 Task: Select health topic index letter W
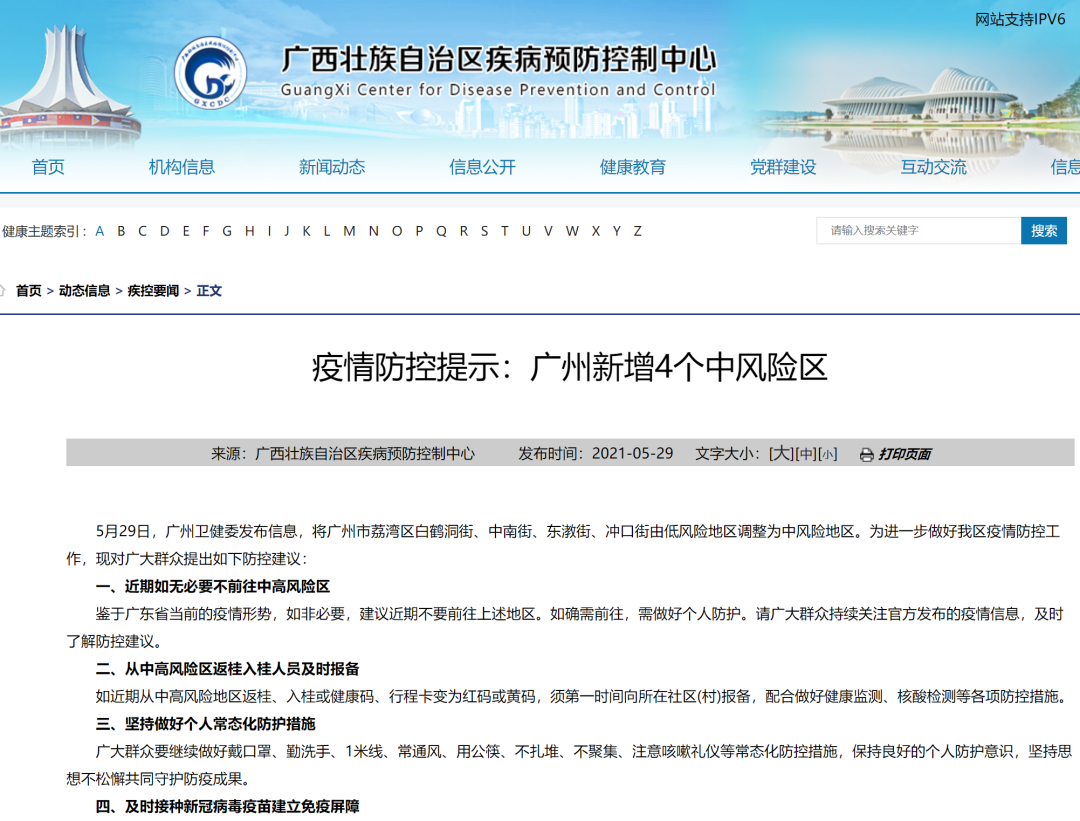pyautogui.click(x=572, y=231)
